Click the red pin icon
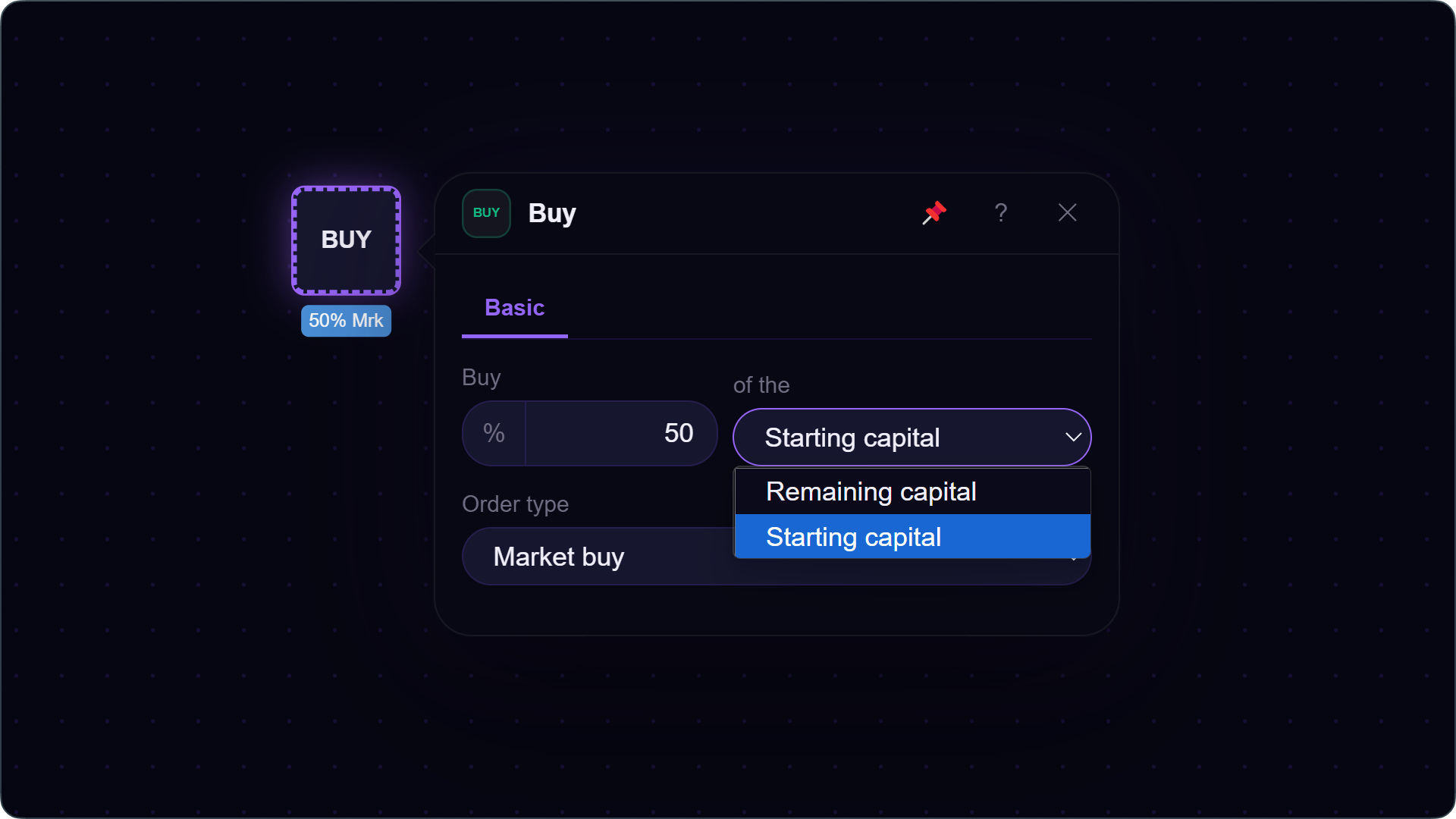The width and height of the screenshot is (1456, 819). 934,213
